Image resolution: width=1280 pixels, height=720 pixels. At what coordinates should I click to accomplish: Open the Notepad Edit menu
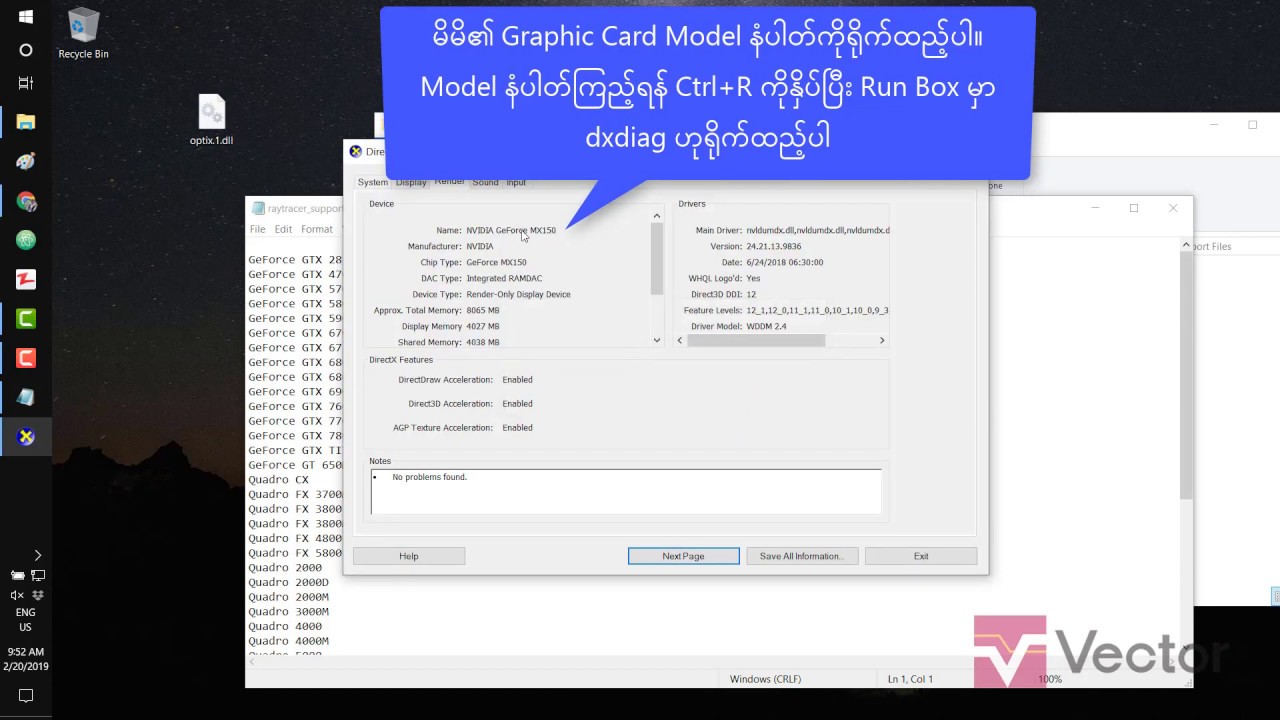(x=284, y=229)
